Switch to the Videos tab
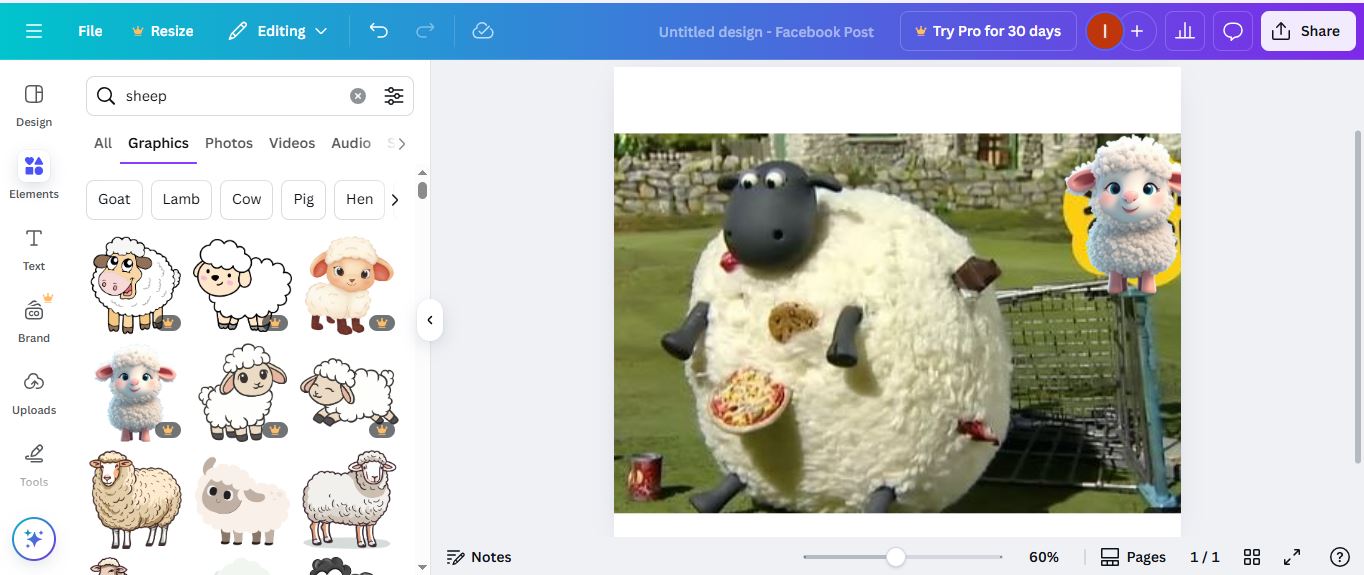 292,143
